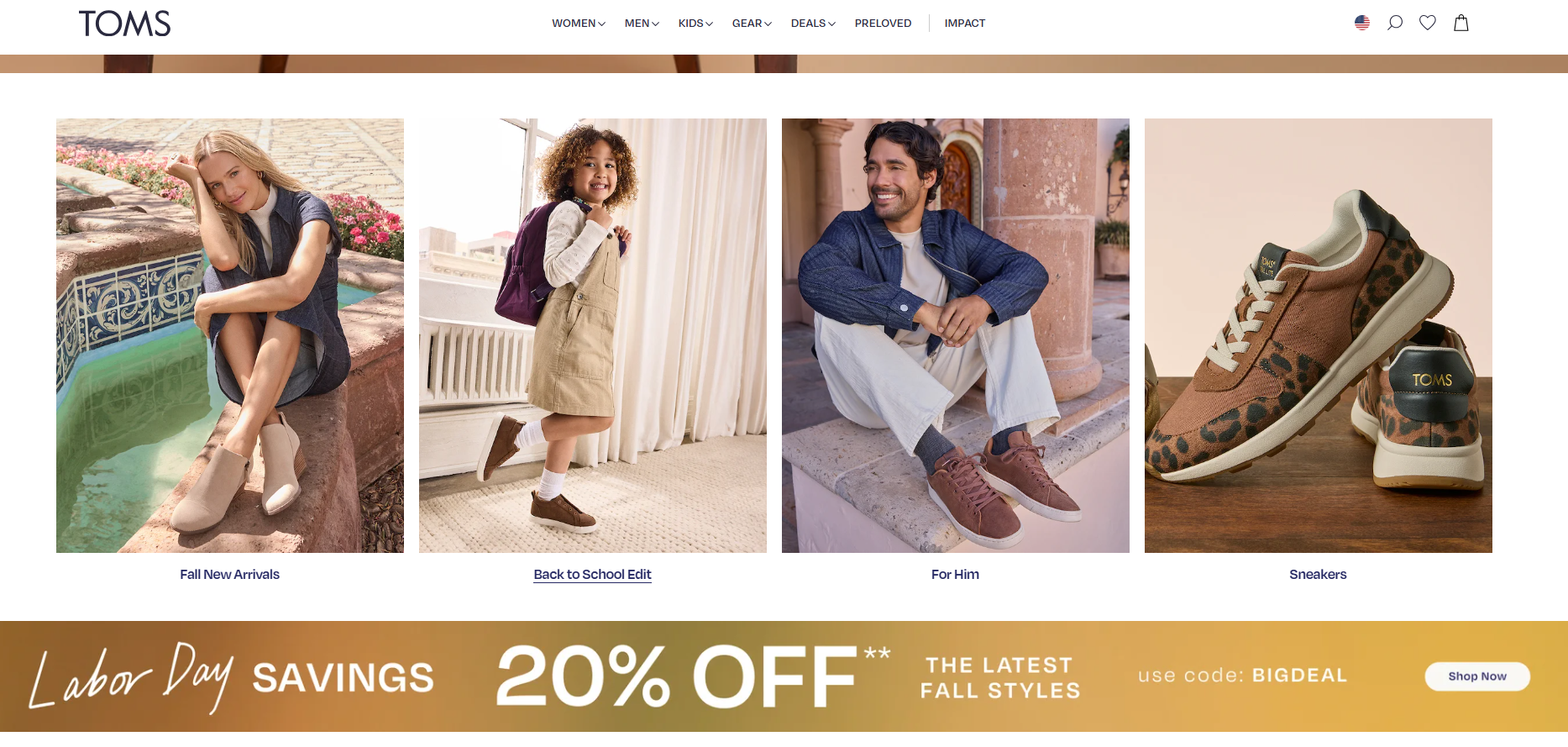Select the leopard sneaker image
Screen dimensions: 1568x747
[1318, 335]
